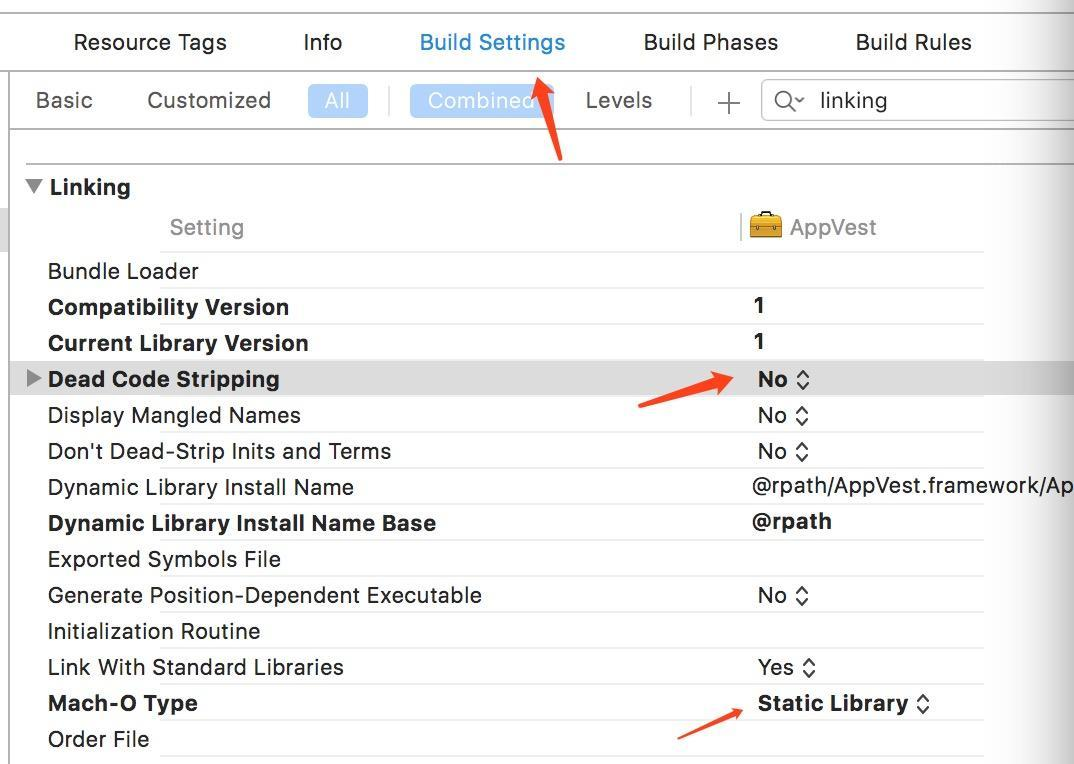This screenshot has height=764, width=1074.
Task: Go to the Info tab
Action: 322,42
